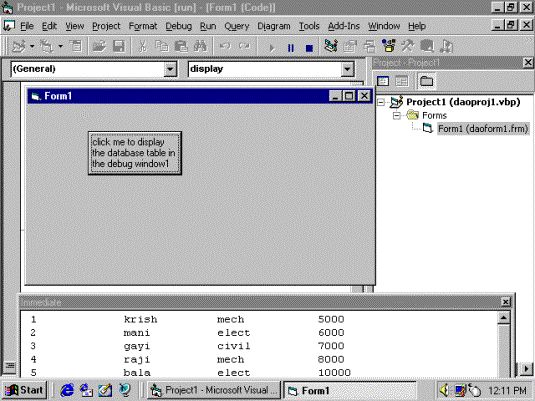
Task: Click the Immediate window scroll up arrow
Action: click(504, 318)
